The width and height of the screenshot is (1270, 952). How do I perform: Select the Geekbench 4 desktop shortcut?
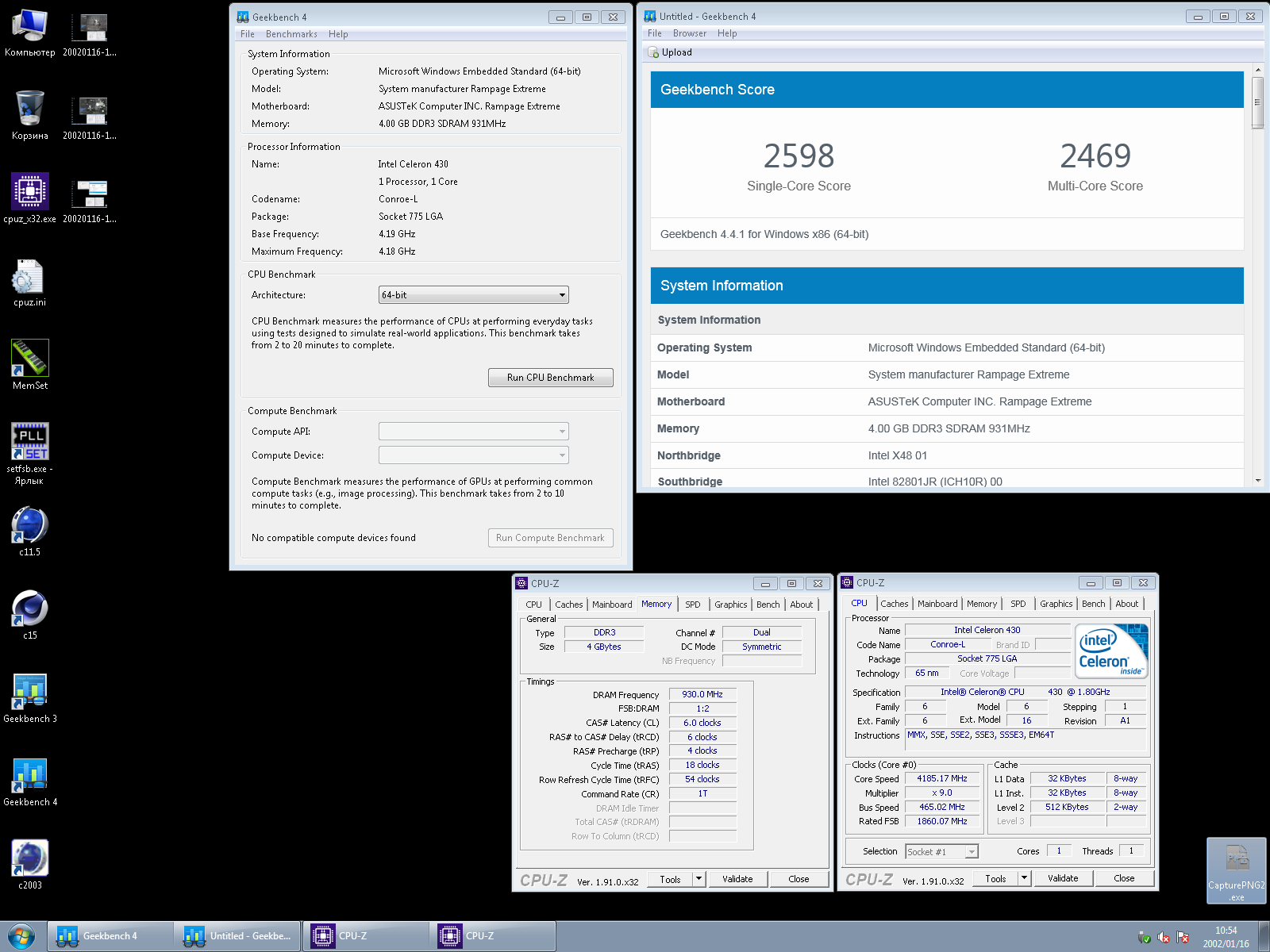[29, 781]
